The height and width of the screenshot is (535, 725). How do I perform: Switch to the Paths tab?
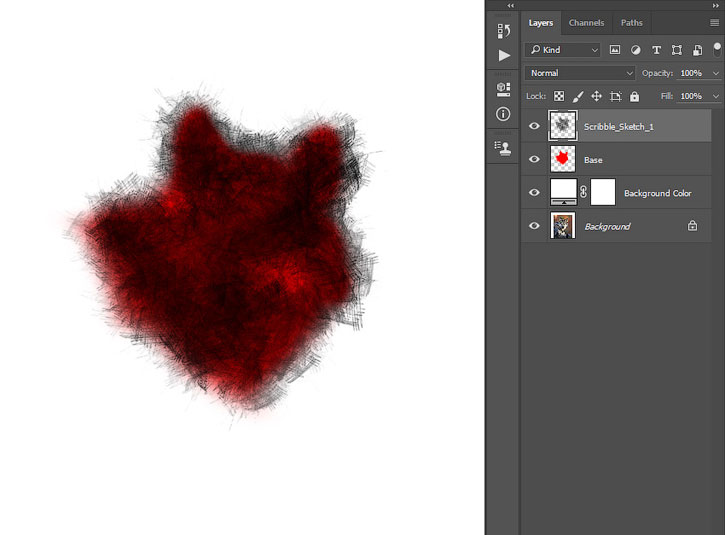(632, 23)
